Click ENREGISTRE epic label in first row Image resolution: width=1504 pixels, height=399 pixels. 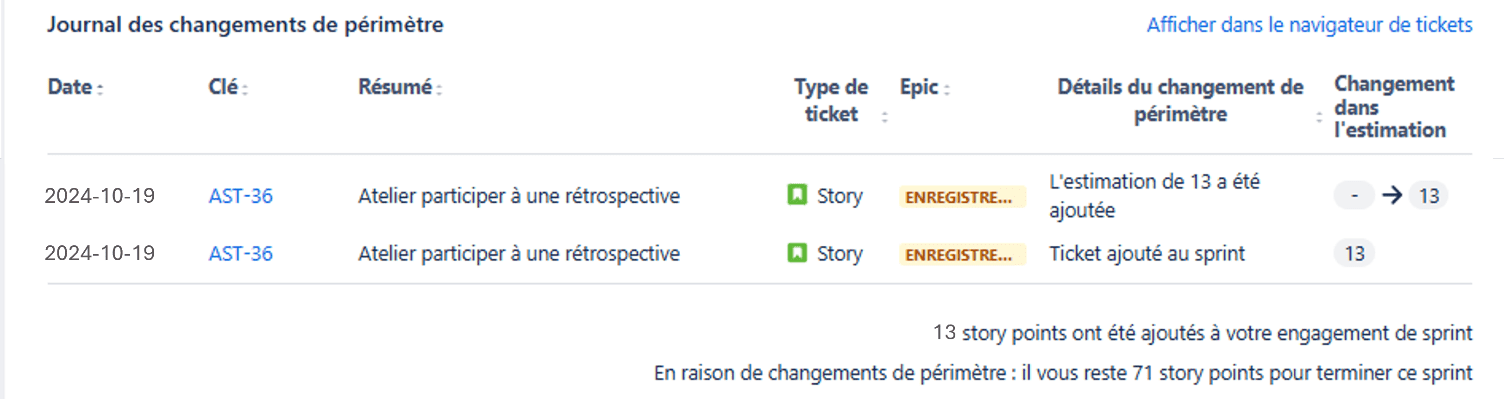pyautogui.click(x=962, y=197)
